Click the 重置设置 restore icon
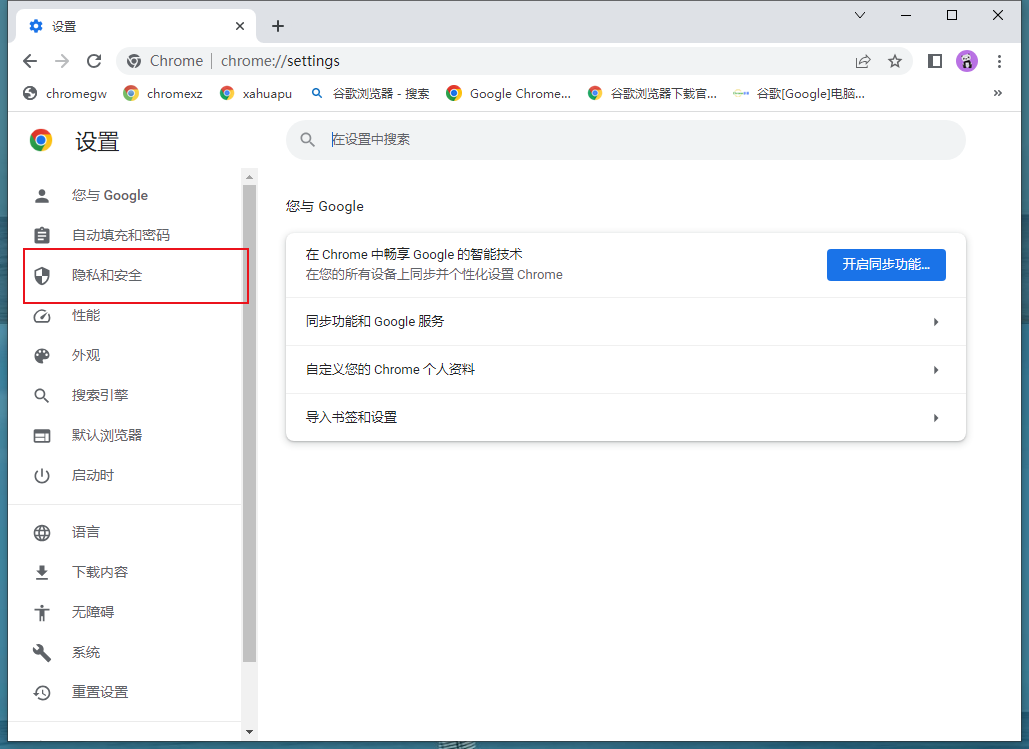Screen dimensions: 1029x749 tap(42, 693)
